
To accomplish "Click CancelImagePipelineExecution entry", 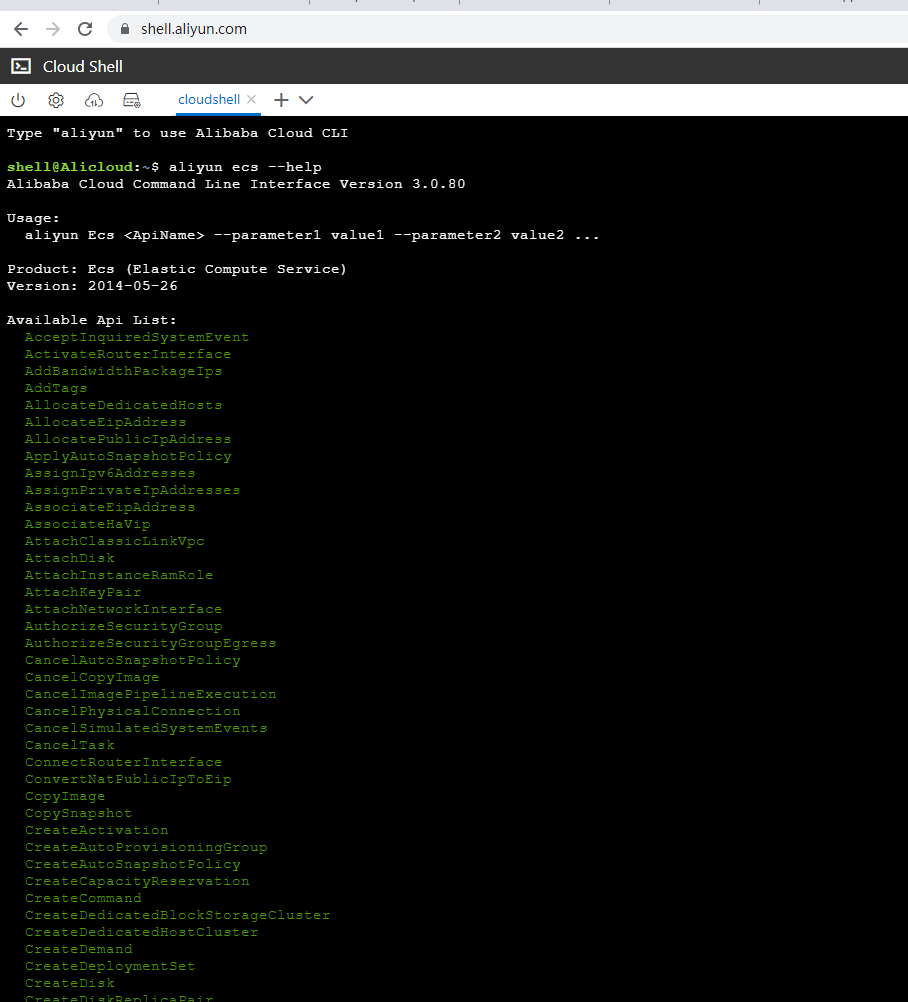I will pyautogui.click(x=150, y=694).
